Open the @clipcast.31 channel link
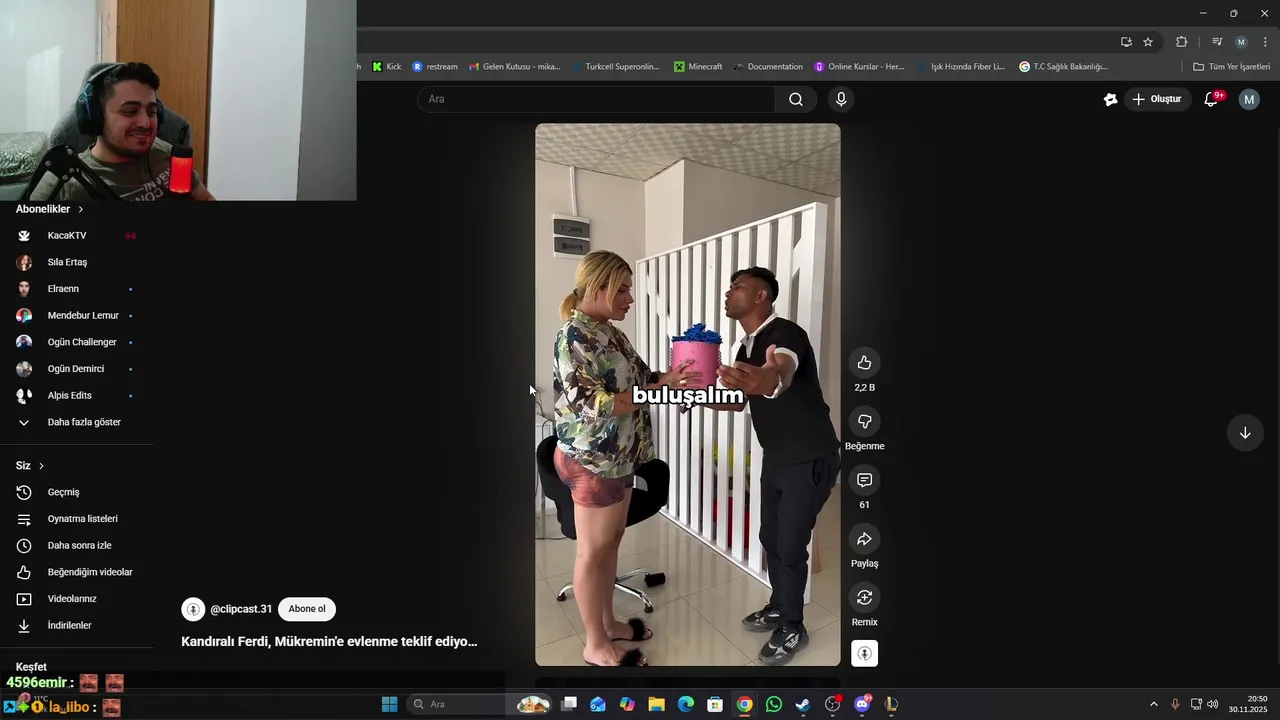 [241, 609]
